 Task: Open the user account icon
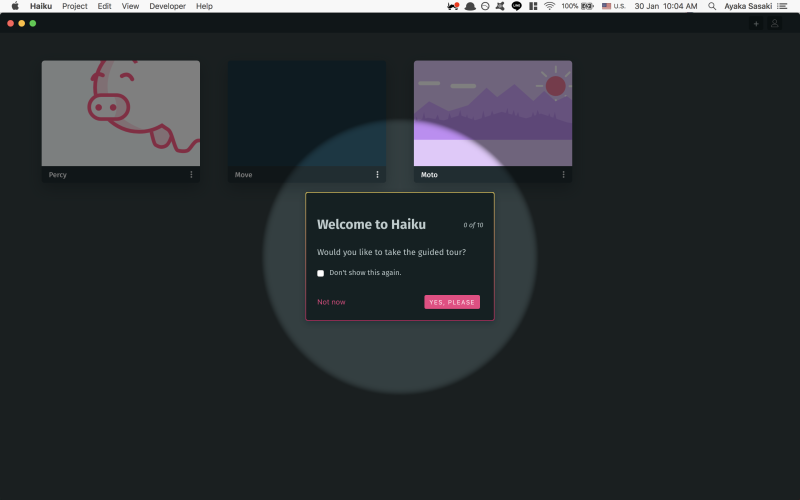tap(774, 23)
